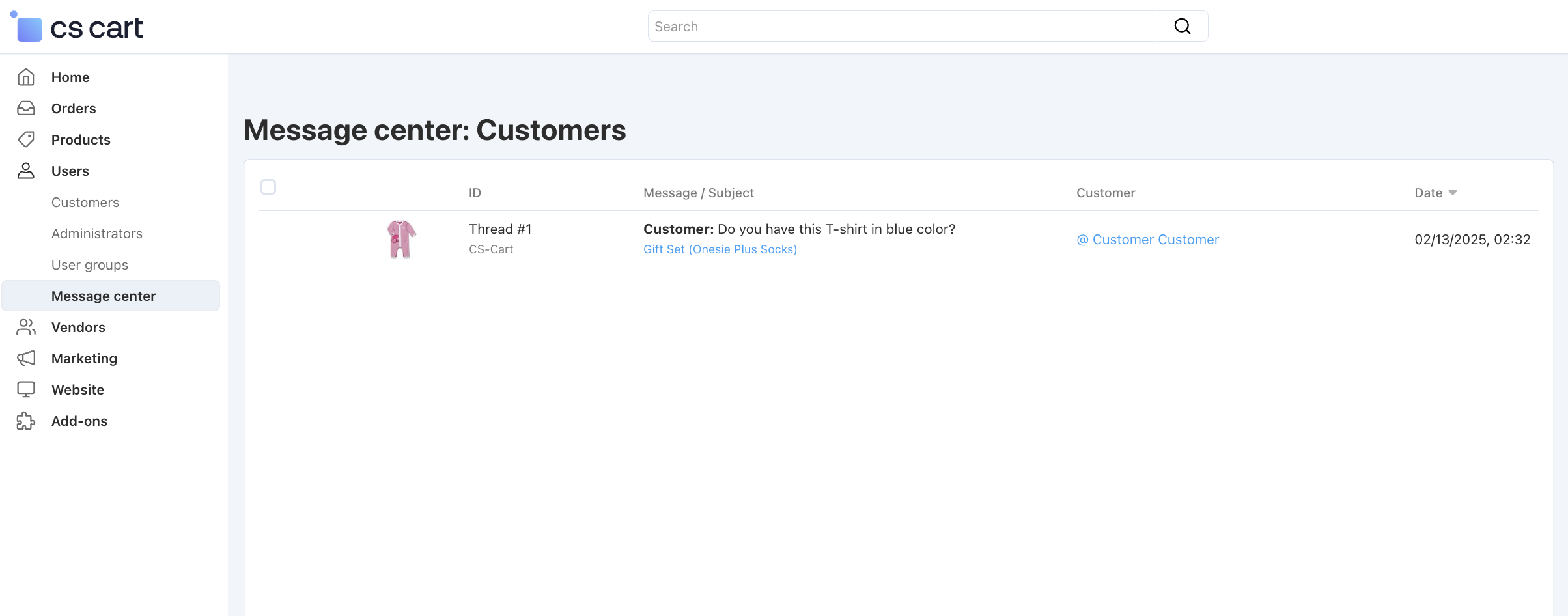Open the Customer Customer profile link

pos(1147,240)
